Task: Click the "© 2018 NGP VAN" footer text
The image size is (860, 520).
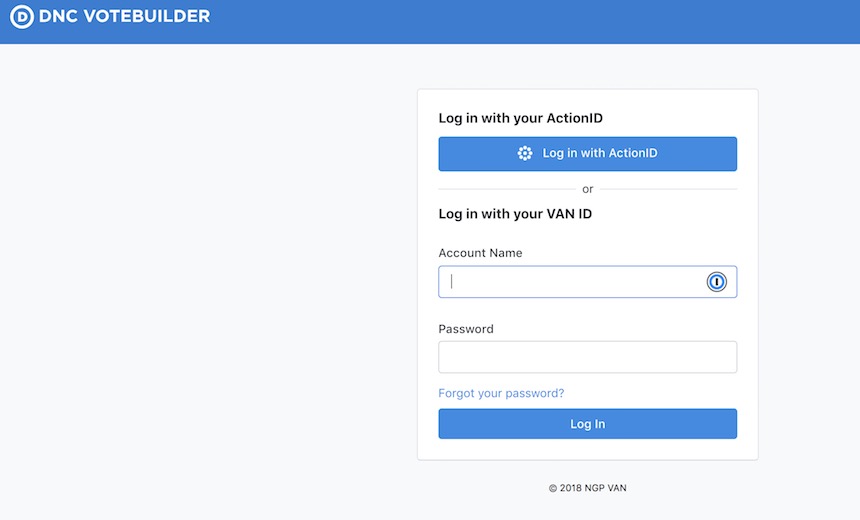Action: coord(587,488)
